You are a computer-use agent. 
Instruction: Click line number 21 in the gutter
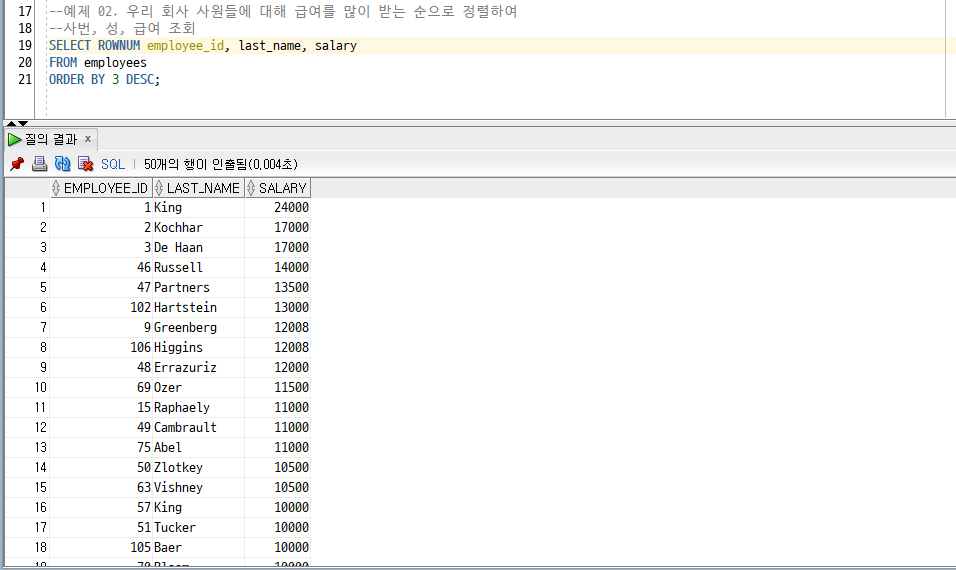25,80
